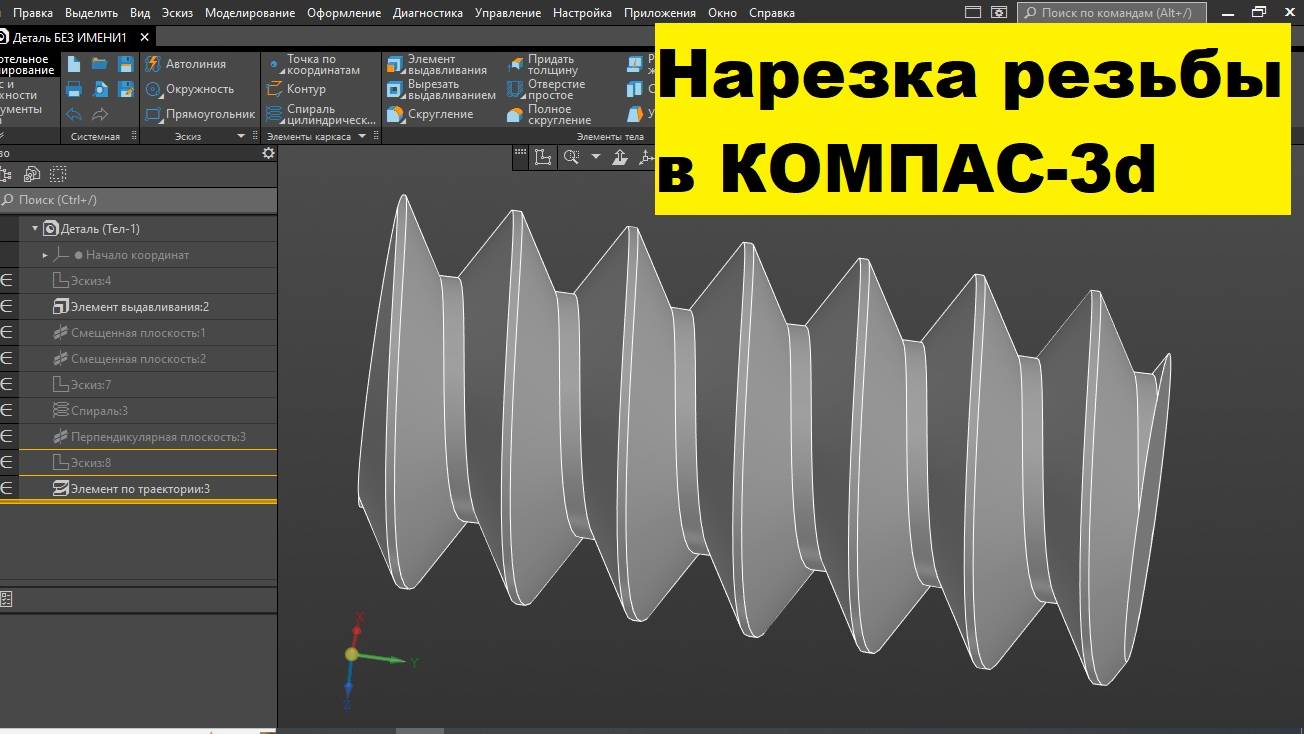Image resolution: width=1304 pixels, height=734 pixels.
Task: Select Придать толщину command
Action: pos(542,65)
